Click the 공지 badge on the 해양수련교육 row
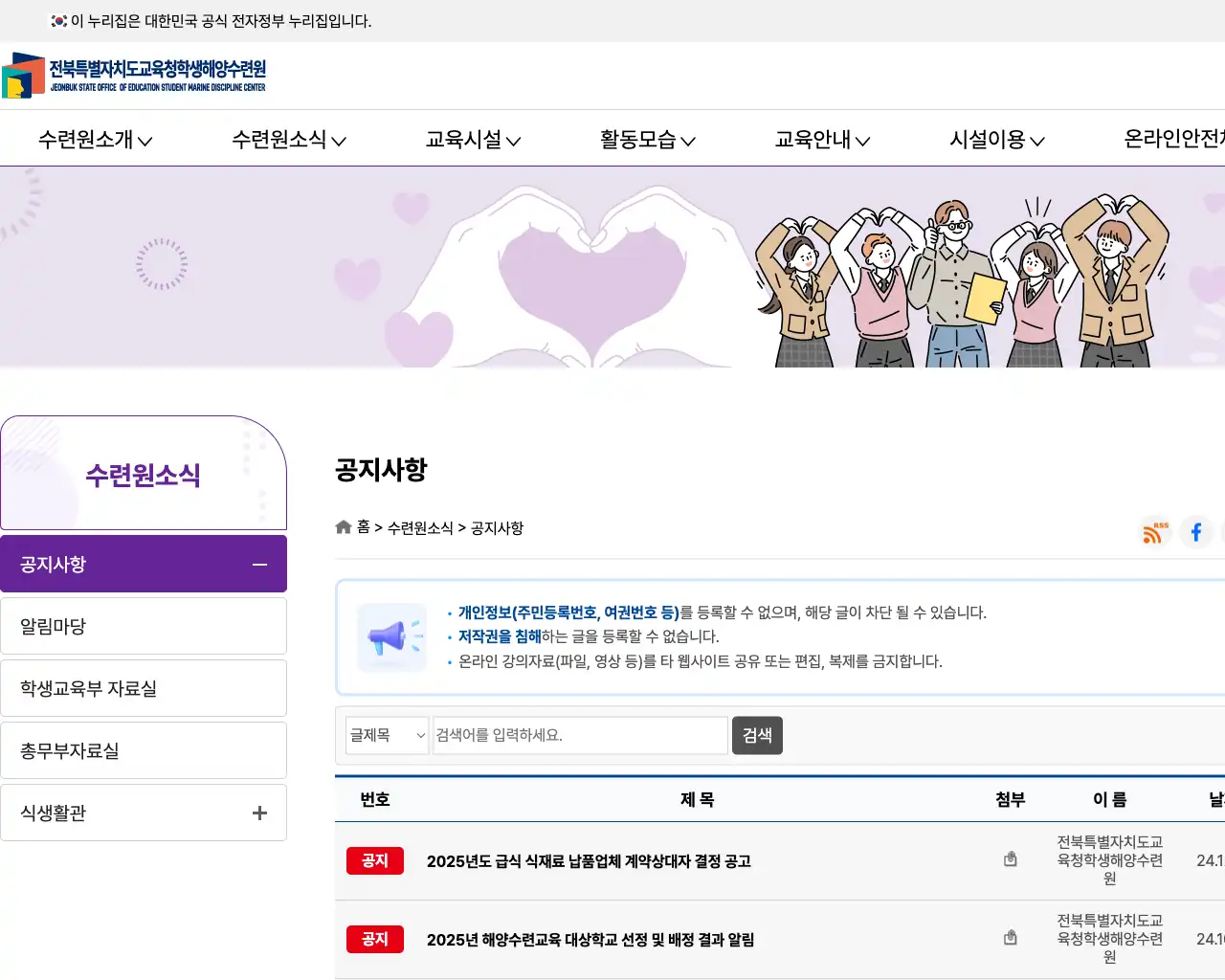 [x=375, y=939]
